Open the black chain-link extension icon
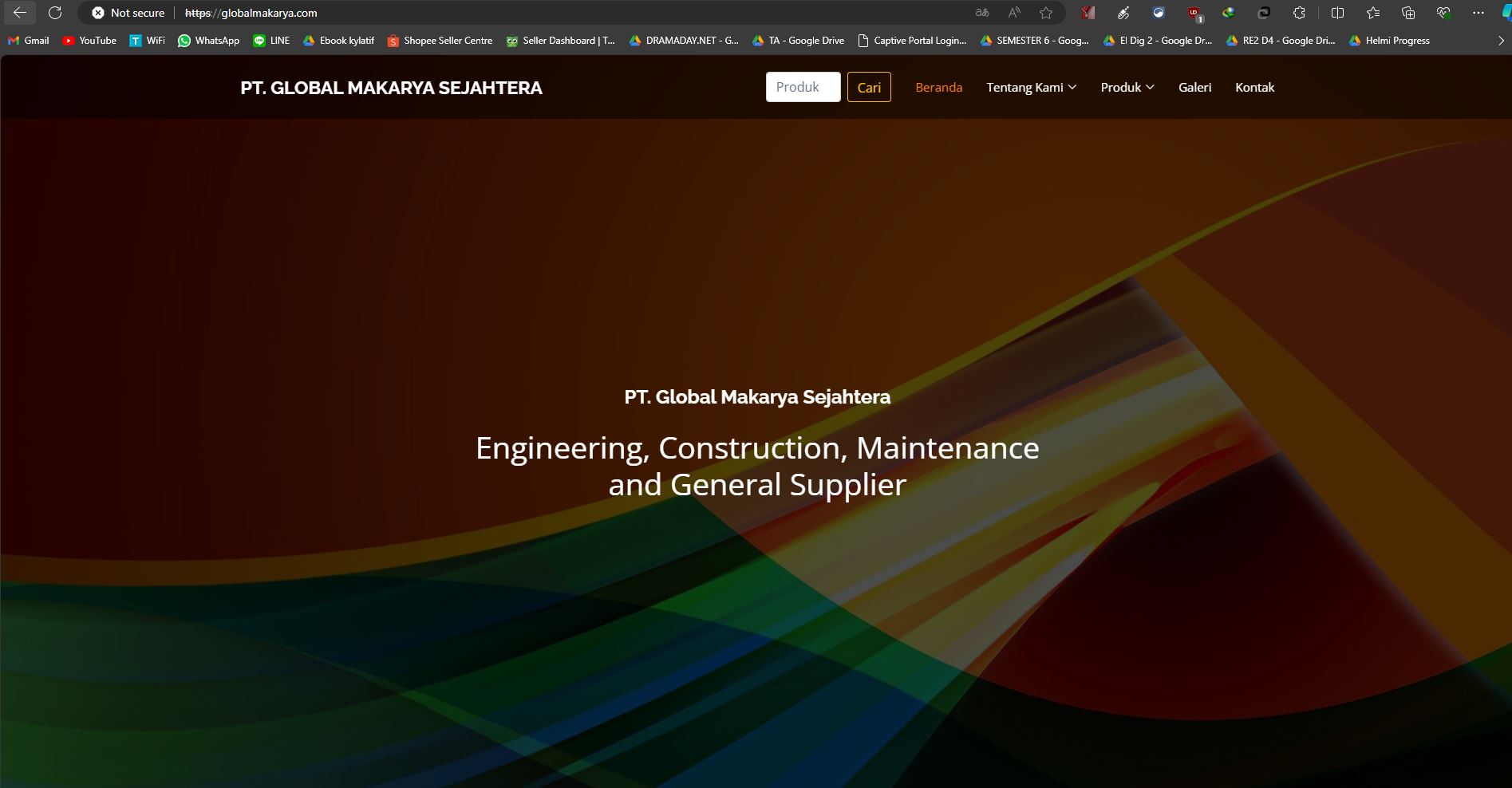This screenshot has width=1512, height=788. click(x=1264, y=13)
